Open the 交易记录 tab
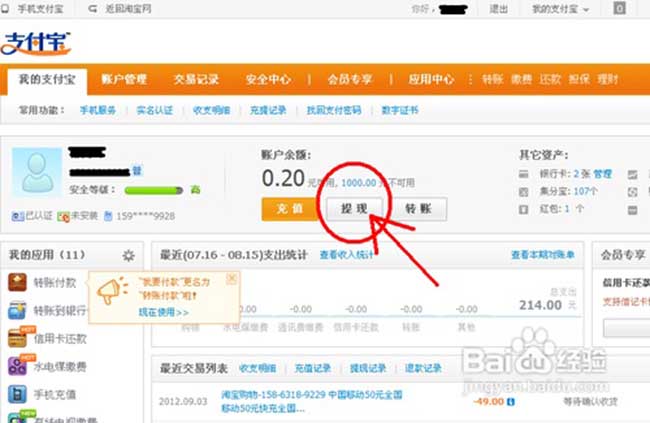This screenshot has height=423, width=650. click(196, 79)
